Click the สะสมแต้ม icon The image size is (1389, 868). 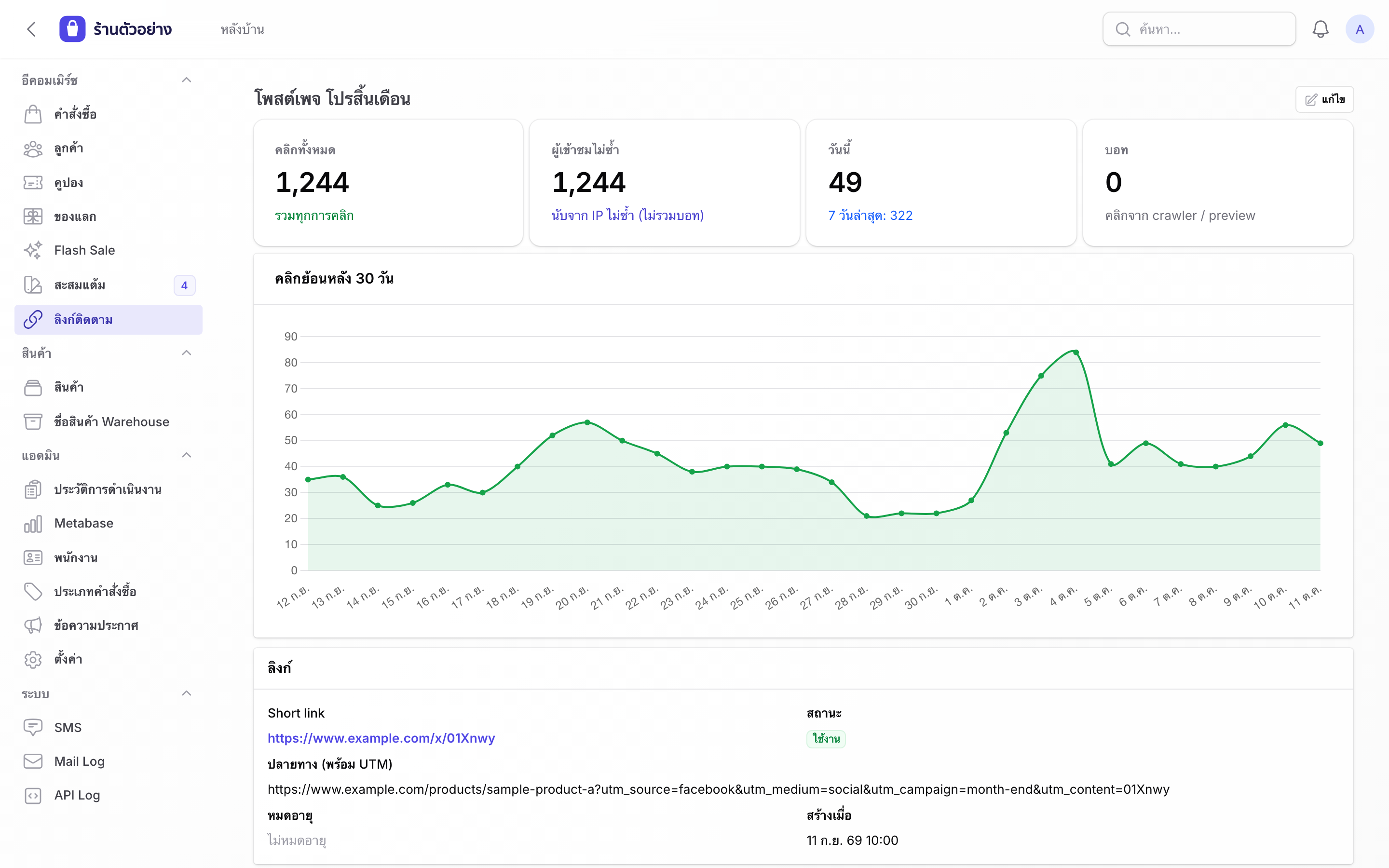[x=33, y=285]
